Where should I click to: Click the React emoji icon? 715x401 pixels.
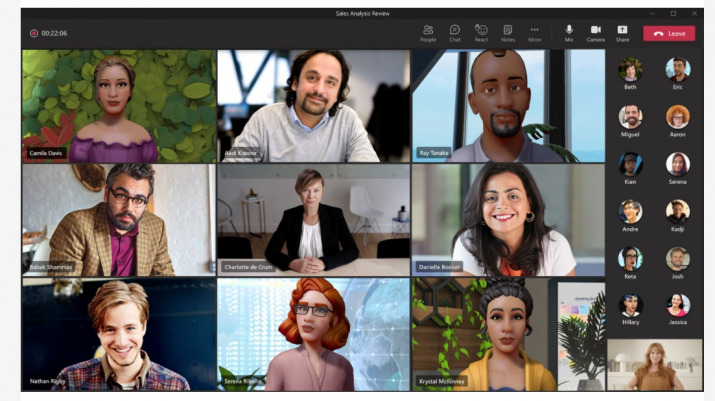pyautogui.click(x=481, y=32)
